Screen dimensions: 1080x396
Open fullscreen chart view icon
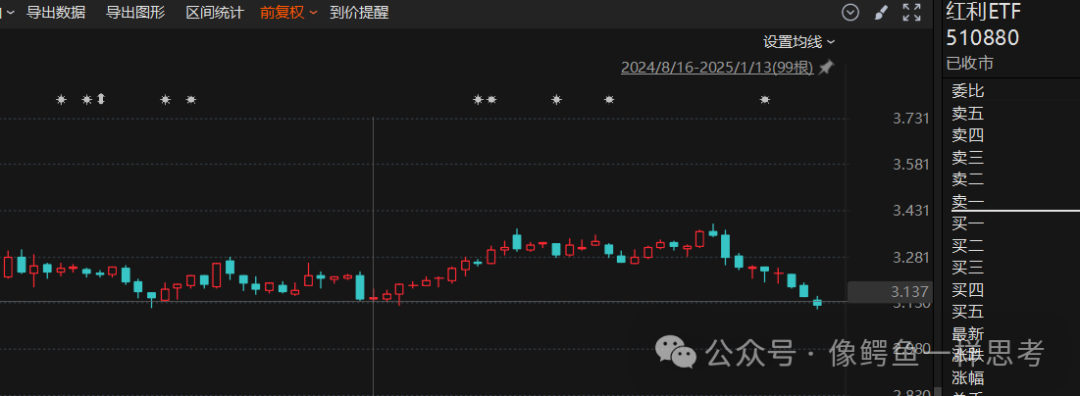912,12
